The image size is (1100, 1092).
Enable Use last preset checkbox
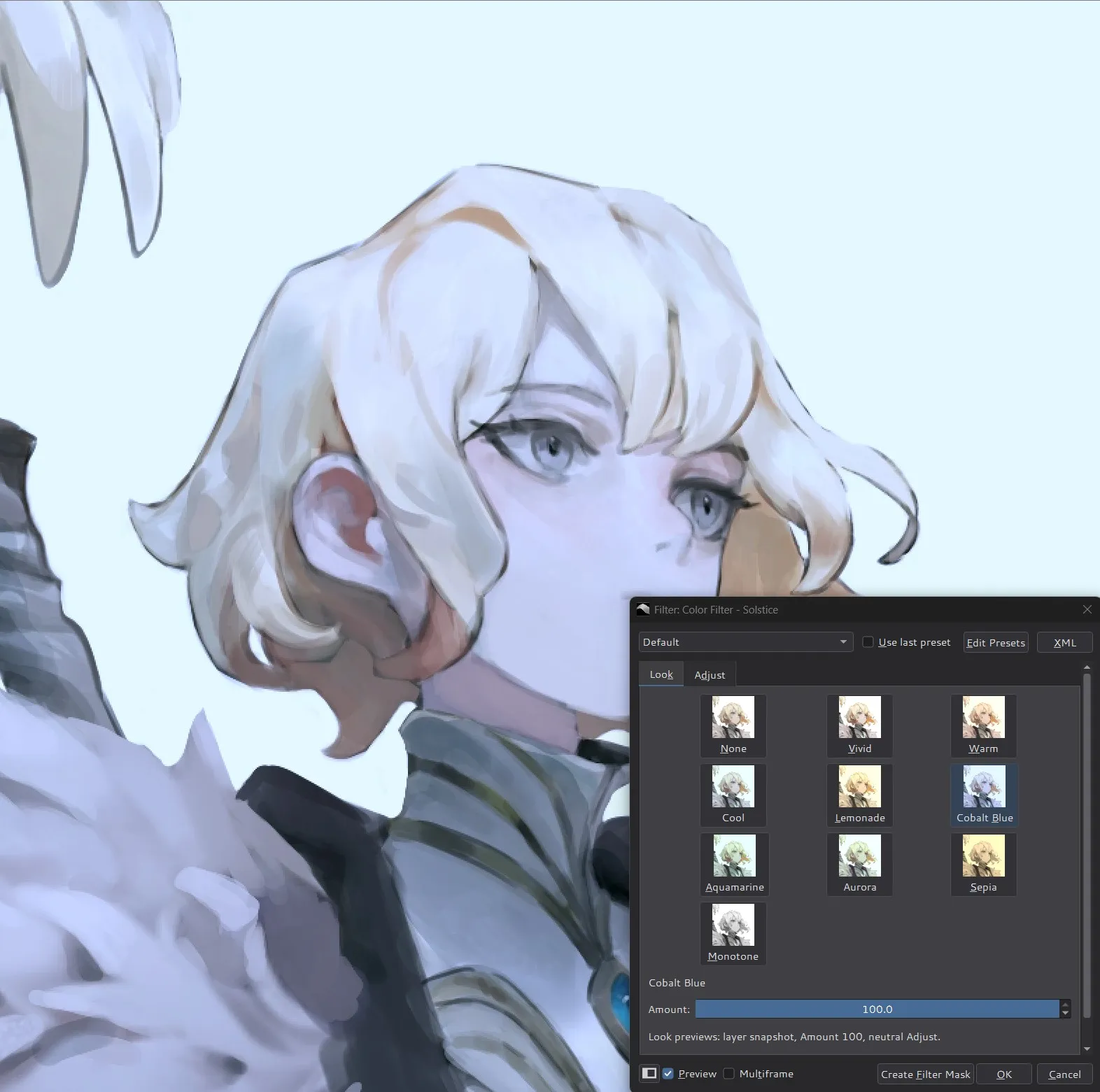868,641
